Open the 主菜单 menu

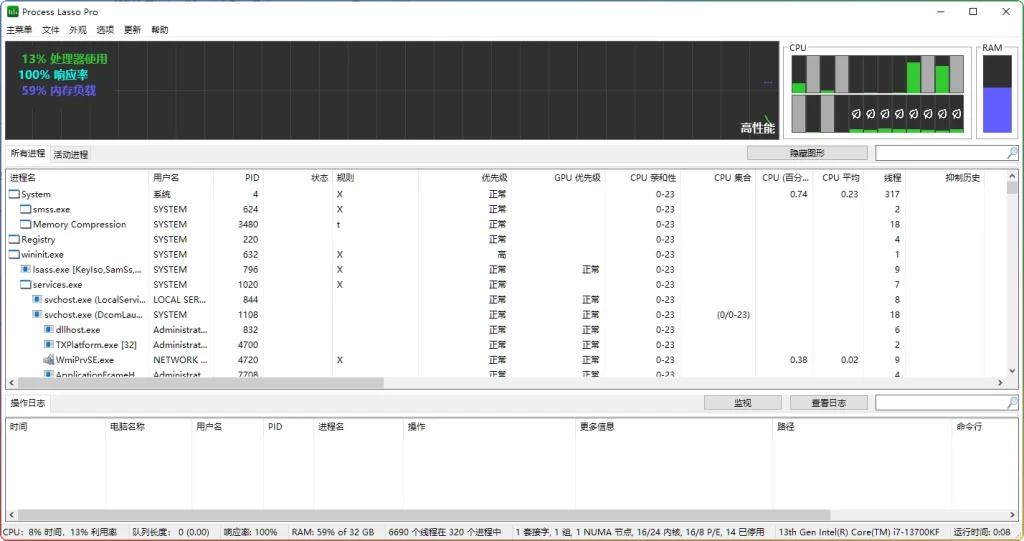tap(19, 29)
